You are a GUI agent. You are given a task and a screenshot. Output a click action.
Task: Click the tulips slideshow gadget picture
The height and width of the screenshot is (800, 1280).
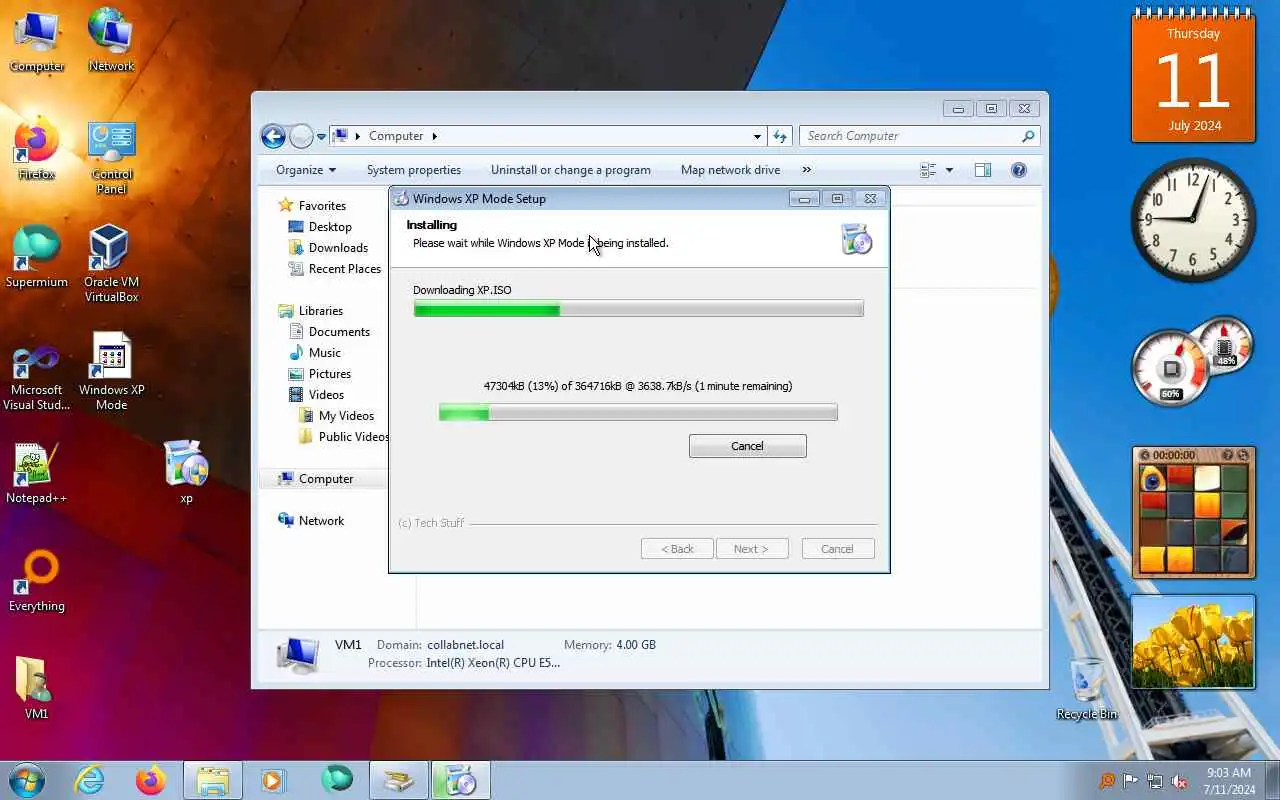pos(1192,642)
